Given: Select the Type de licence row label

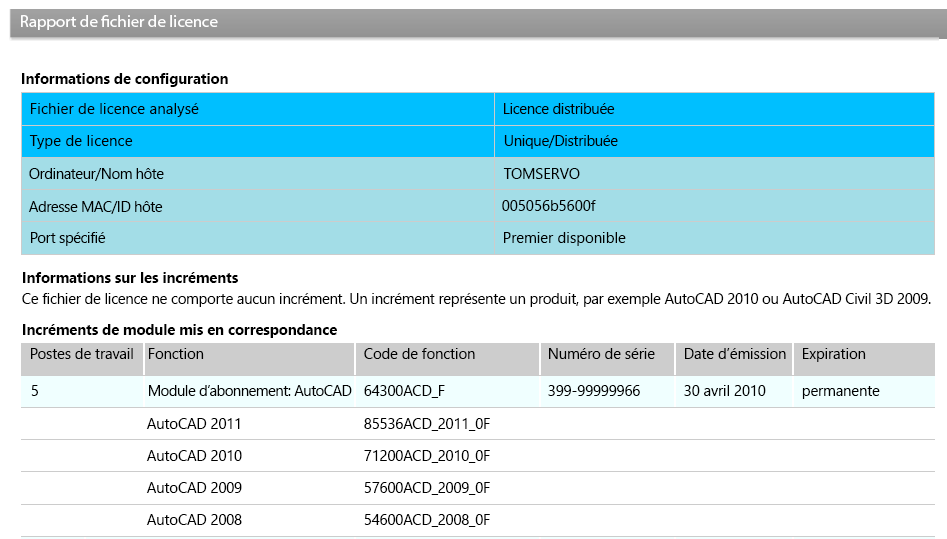Looking at the screenshot, I should click(81, 141).
